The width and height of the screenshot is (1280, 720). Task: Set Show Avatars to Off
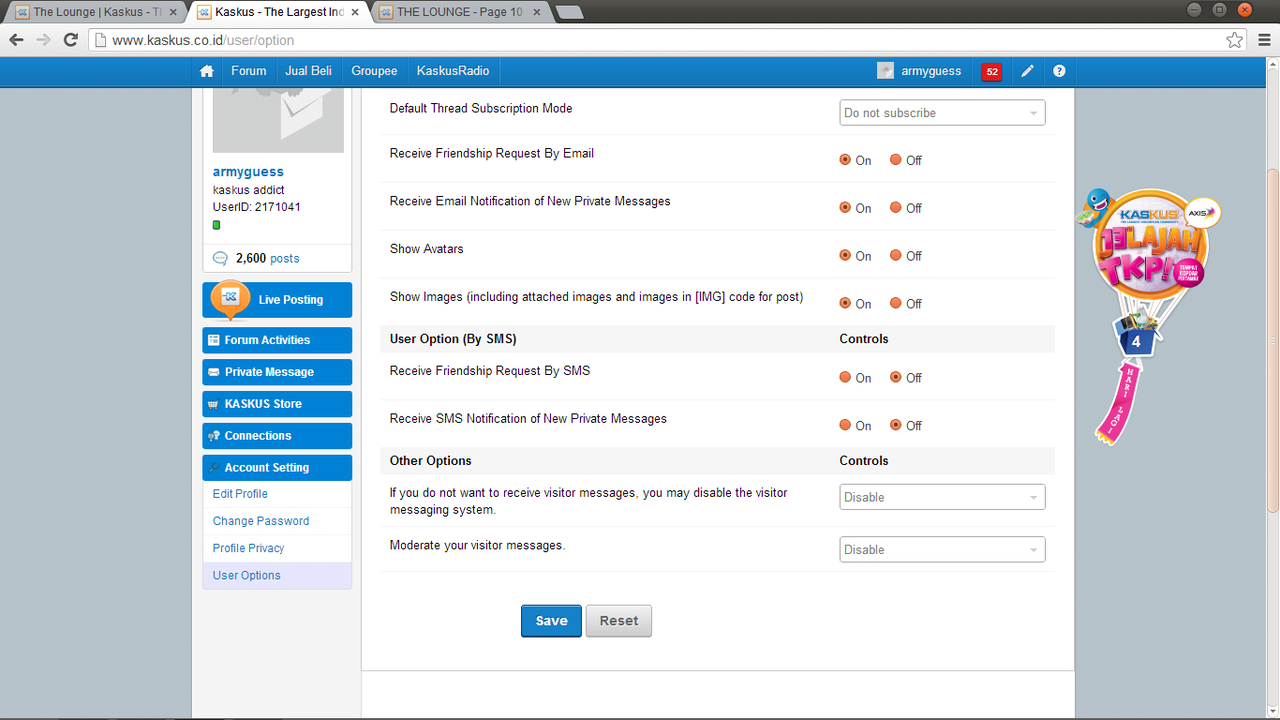[896, 256]
